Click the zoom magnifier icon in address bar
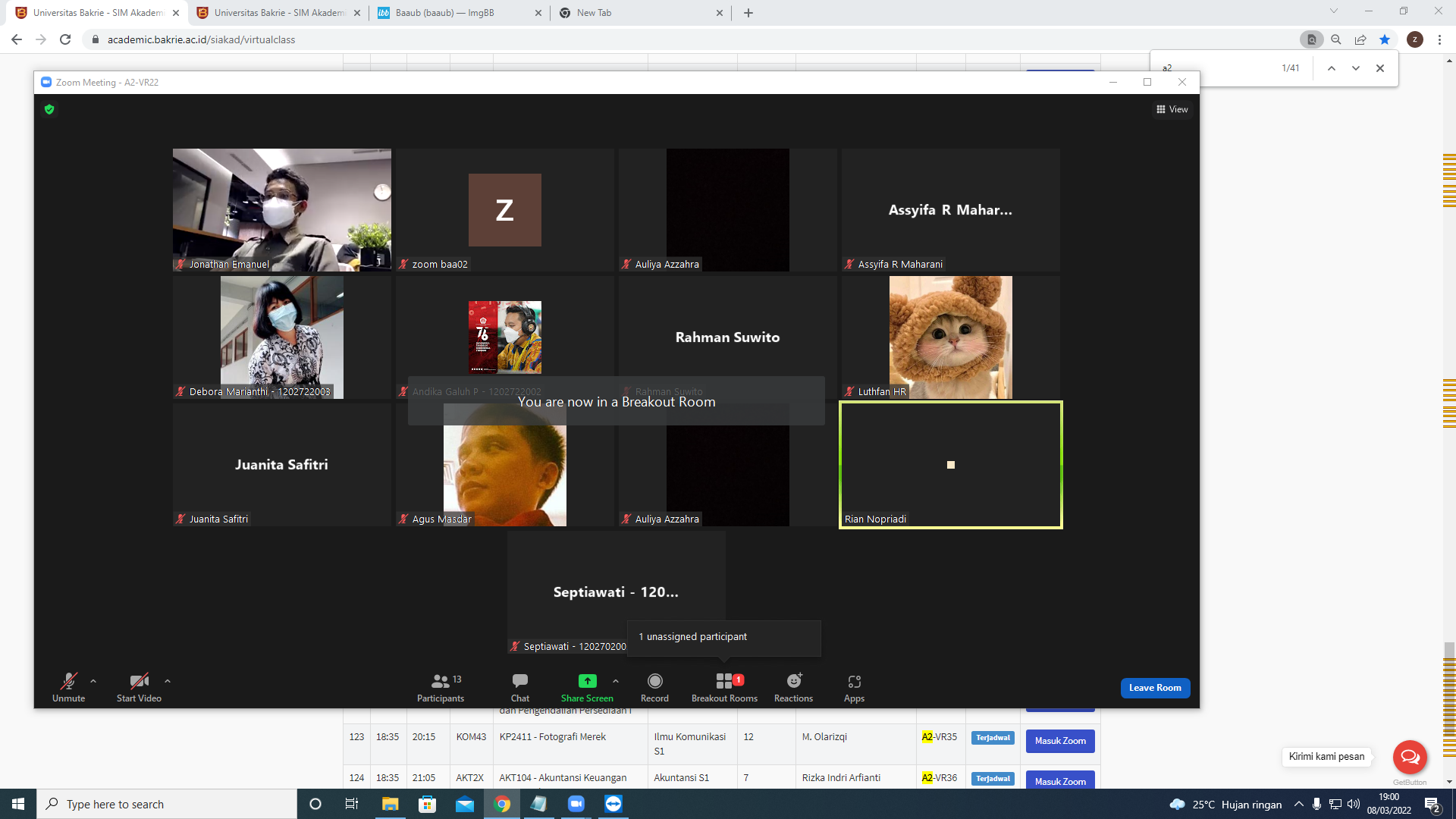 (1336, 39)
